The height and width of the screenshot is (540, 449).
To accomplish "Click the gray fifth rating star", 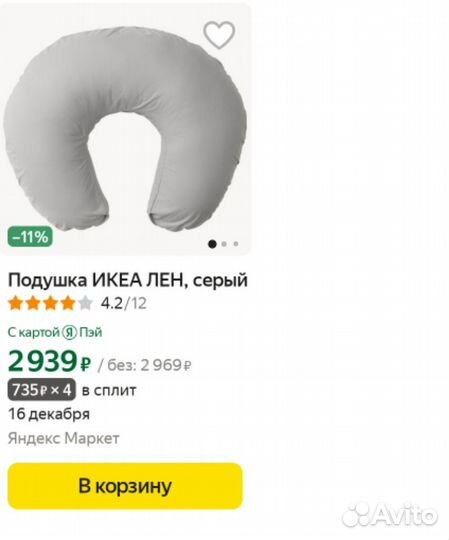I will click(85, 303).
